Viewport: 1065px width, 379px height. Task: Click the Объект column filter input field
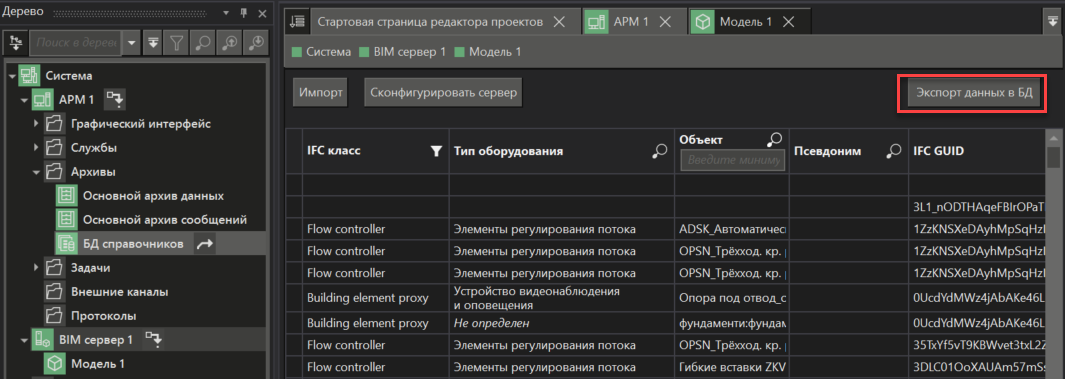pos(733,160)
